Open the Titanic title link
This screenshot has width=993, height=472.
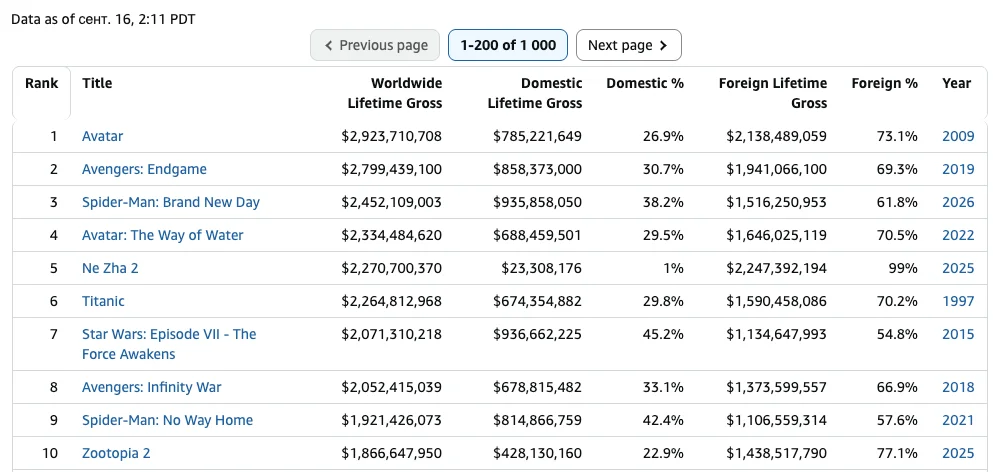click(x=103, y=301)
